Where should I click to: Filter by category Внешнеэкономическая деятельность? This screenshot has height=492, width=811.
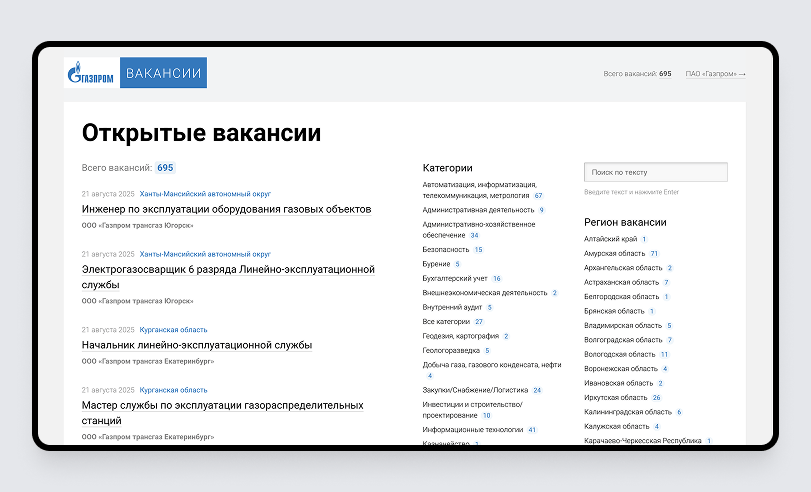pos(485,293)
